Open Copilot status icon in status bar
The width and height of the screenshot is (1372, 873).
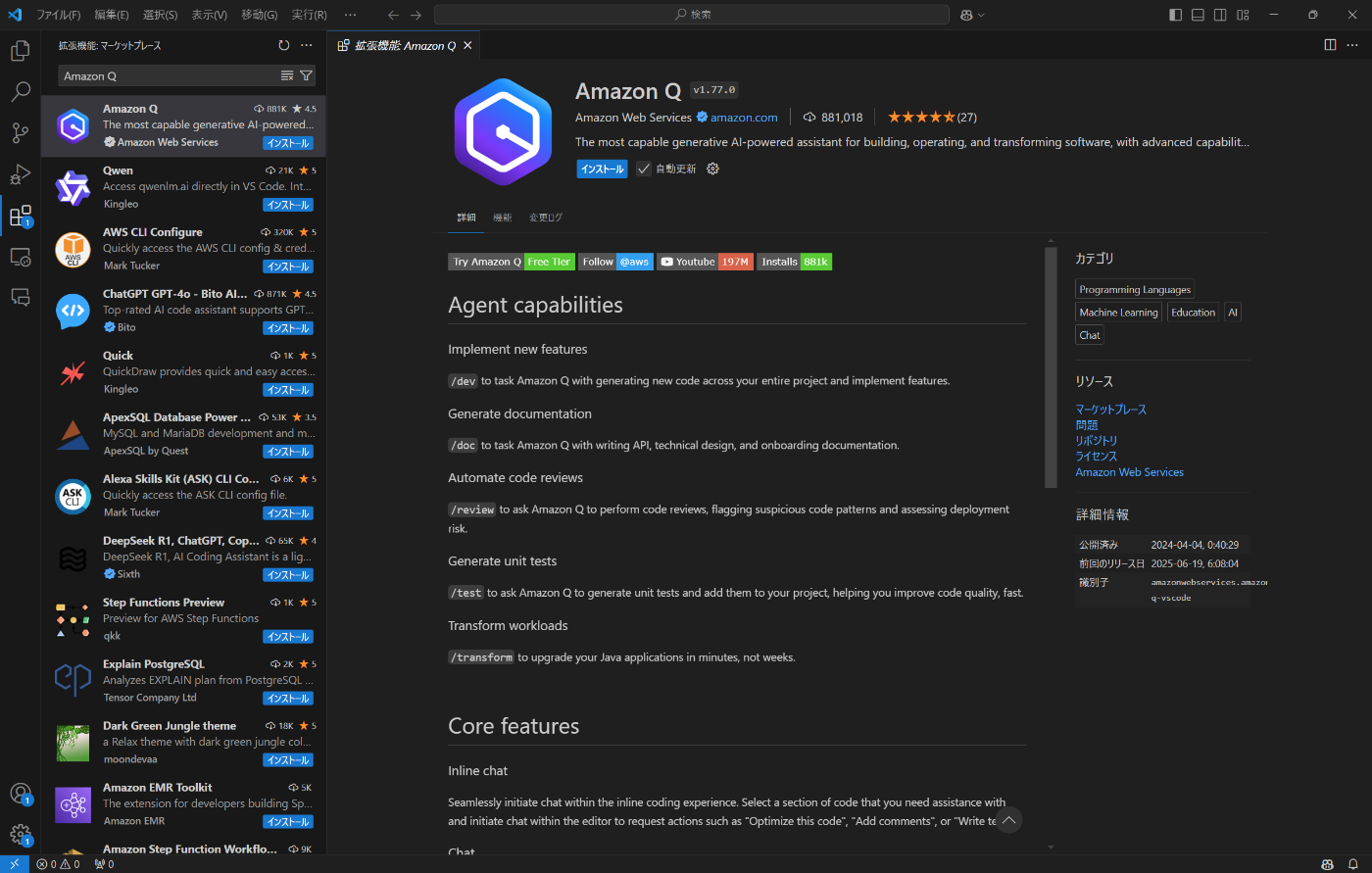click(x=1327, y=864)
